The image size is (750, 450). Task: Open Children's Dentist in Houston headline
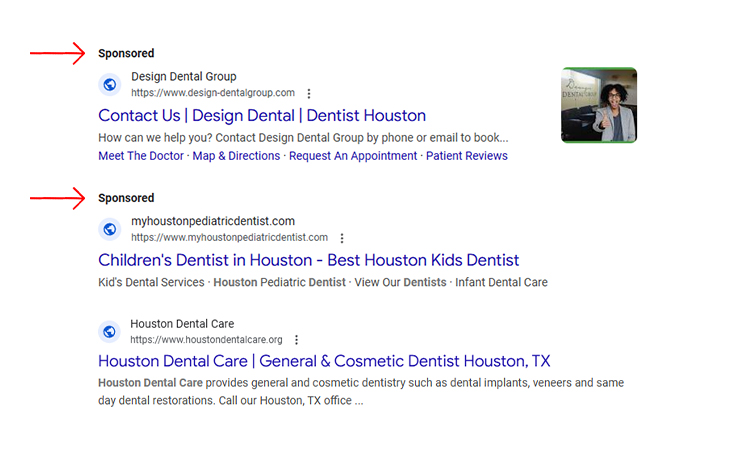(x=309, y=260)
